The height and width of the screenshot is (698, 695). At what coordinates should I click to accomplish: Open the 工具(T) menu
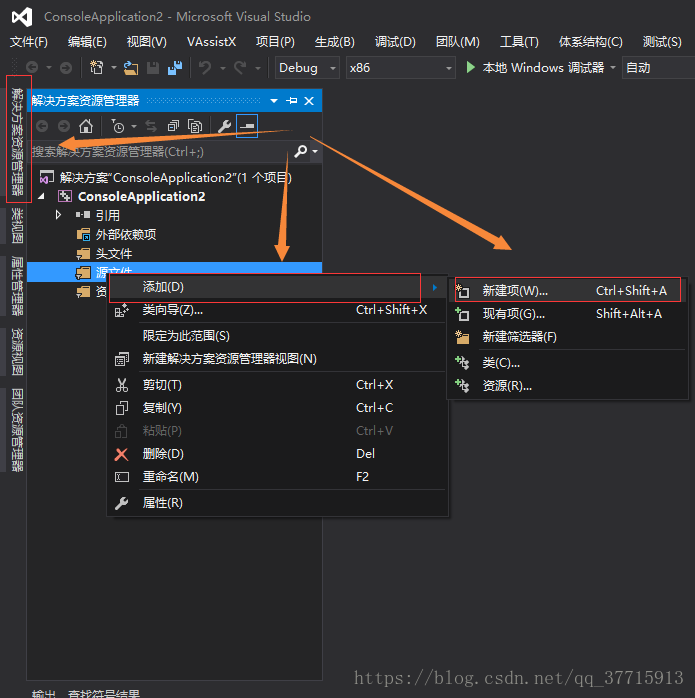[519, 42]
